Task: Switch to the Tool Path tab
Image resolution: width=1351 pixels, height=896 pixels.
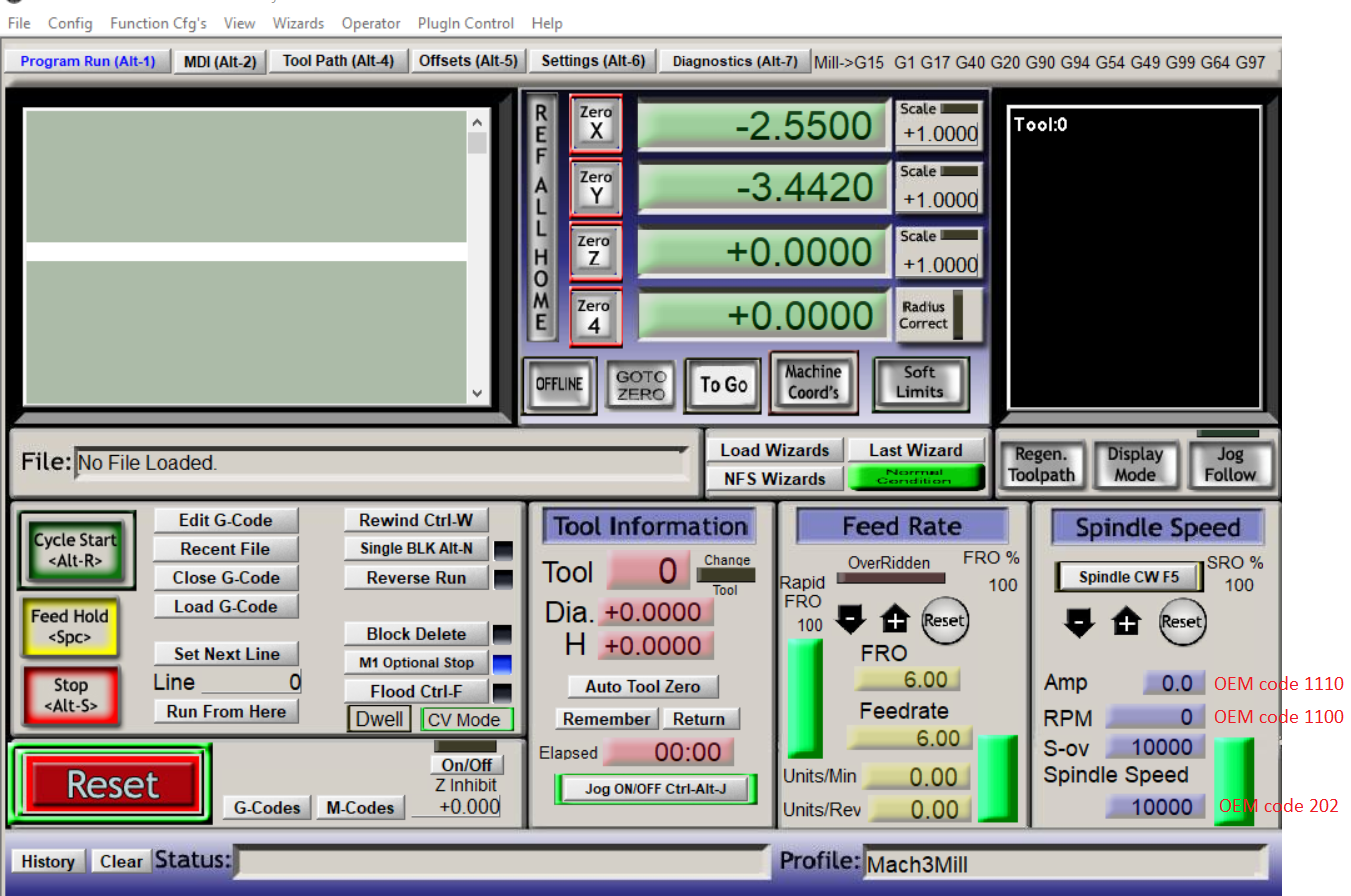Action: [339, 61]
